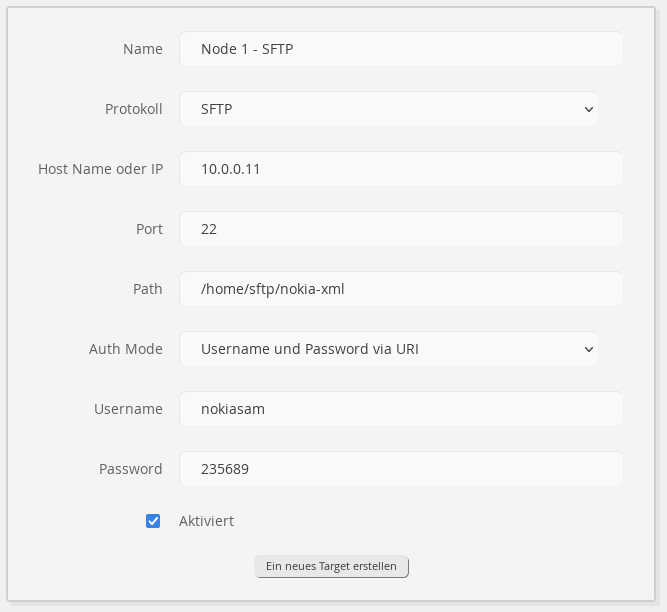Click the Username label
Viewport: 667px width, 612px height.
pyautogui.click(x=128, y=409)
